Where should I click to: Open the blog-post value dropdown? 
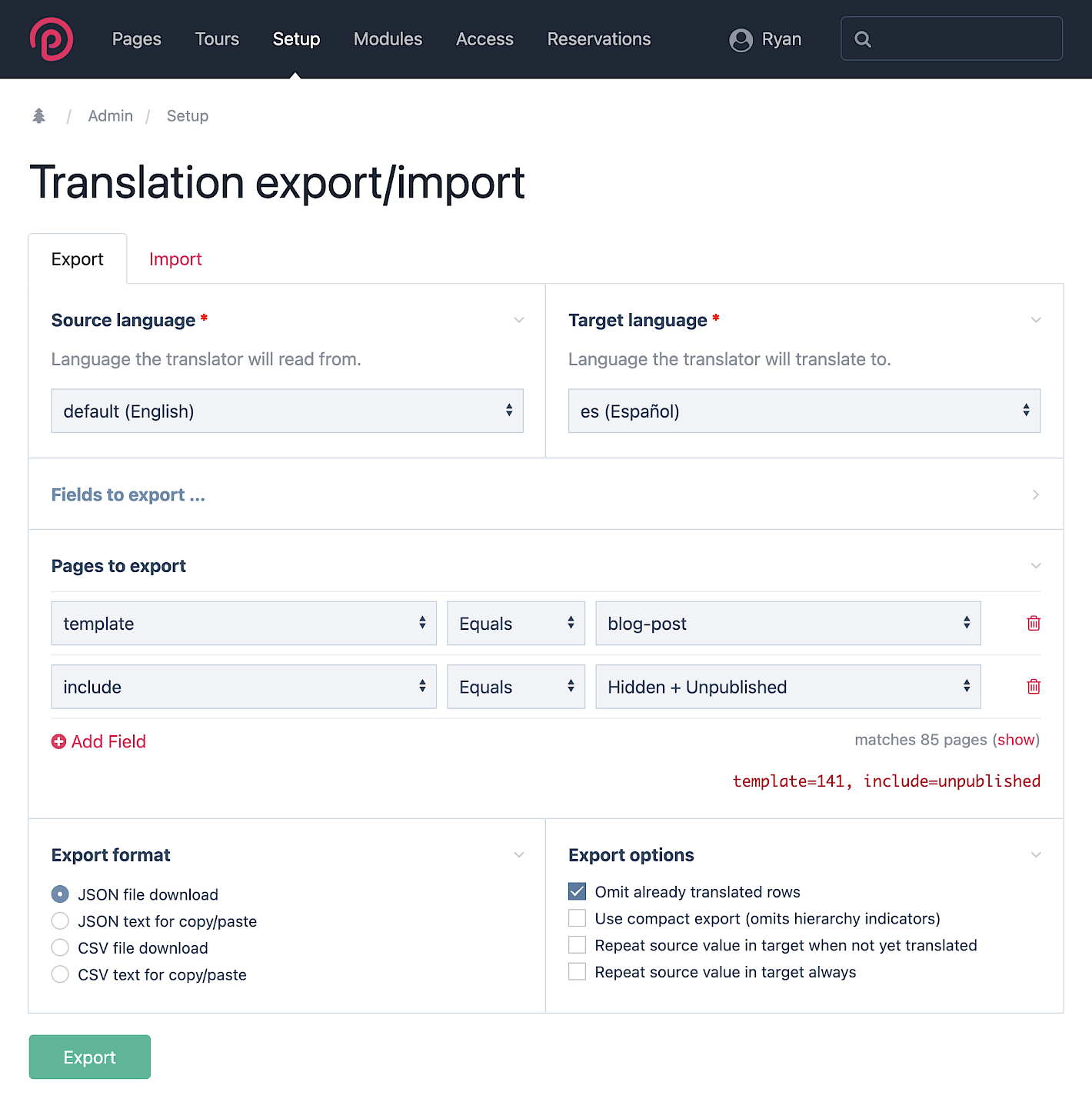tap(788, 624)
